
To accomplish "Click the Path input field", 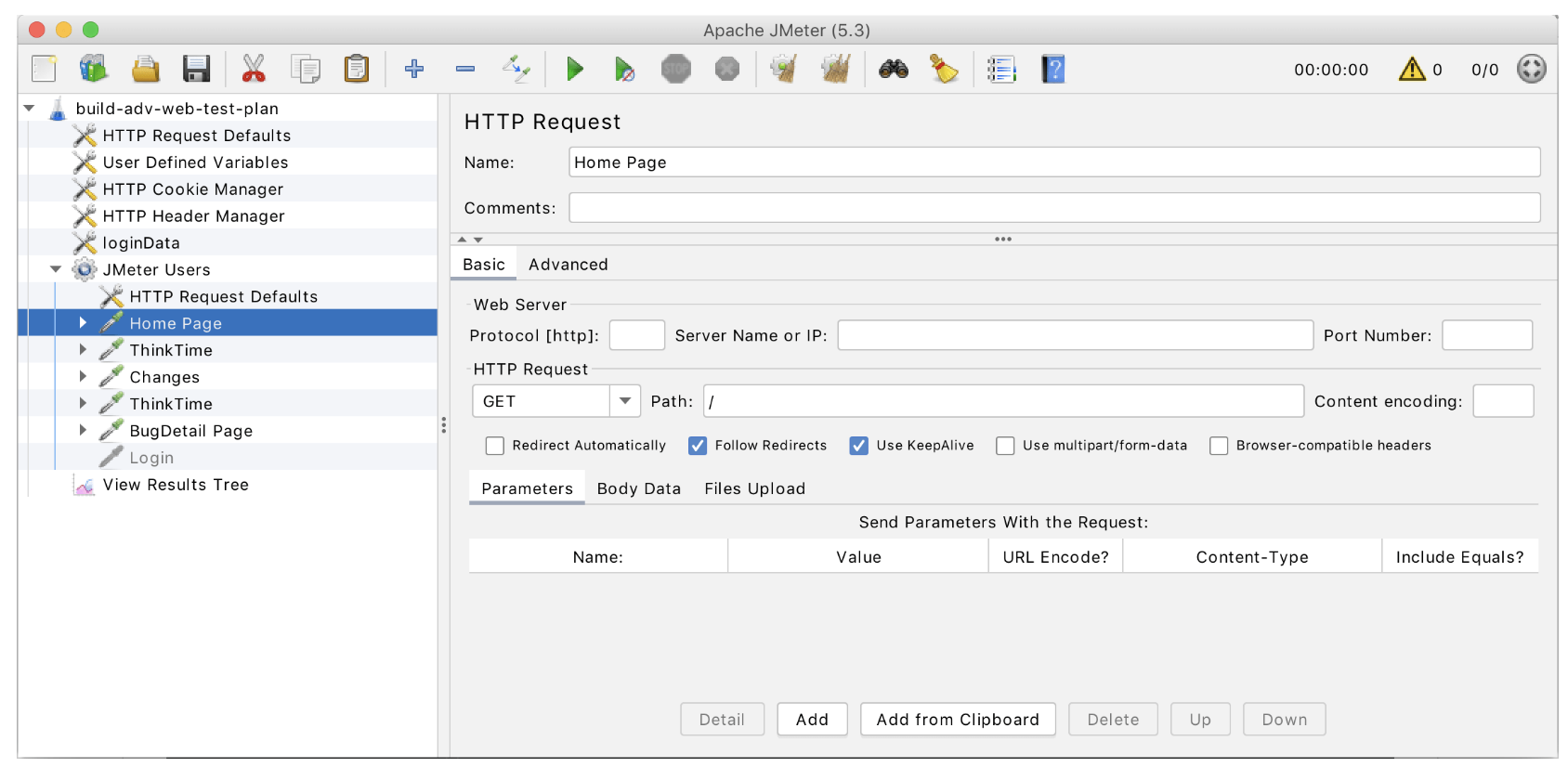I will point(1003,401).
